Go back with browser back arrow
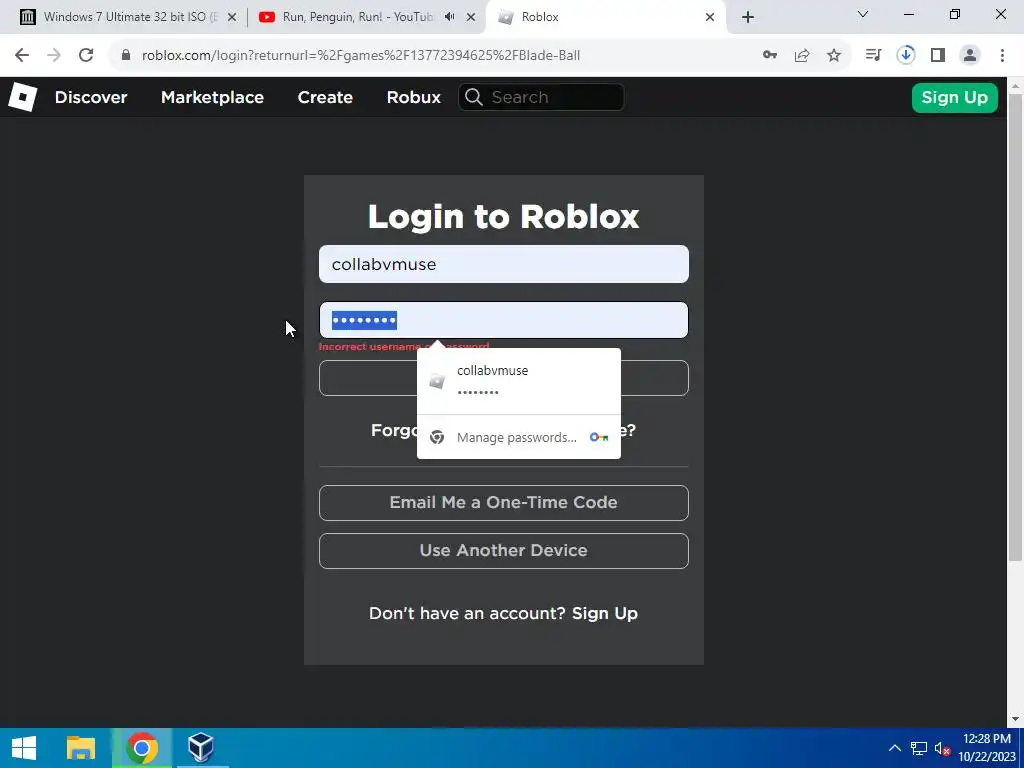This screenshot has height=768, width=1024. point(22,56)
